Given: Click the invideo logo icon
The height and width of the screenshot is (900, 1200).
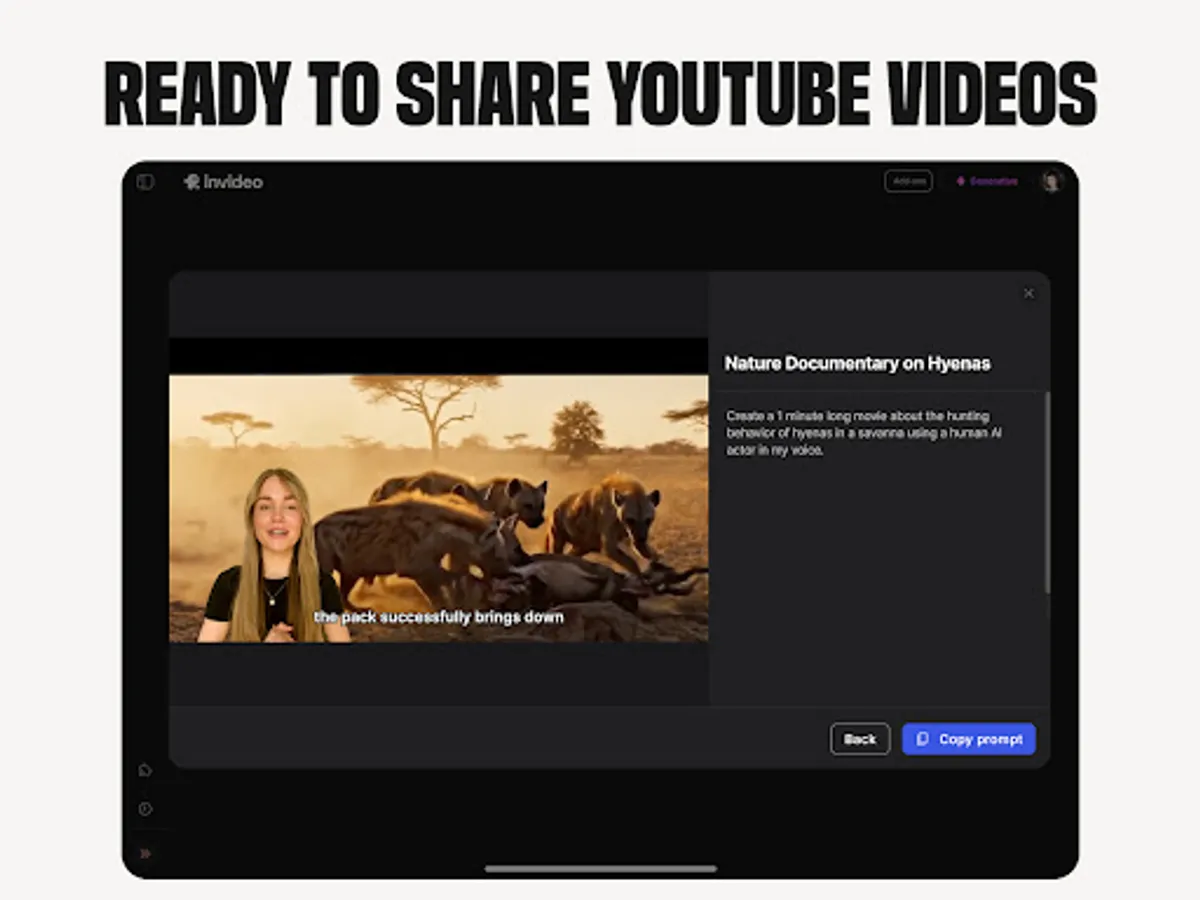Looking at the screenshot, I should [192, 181].
